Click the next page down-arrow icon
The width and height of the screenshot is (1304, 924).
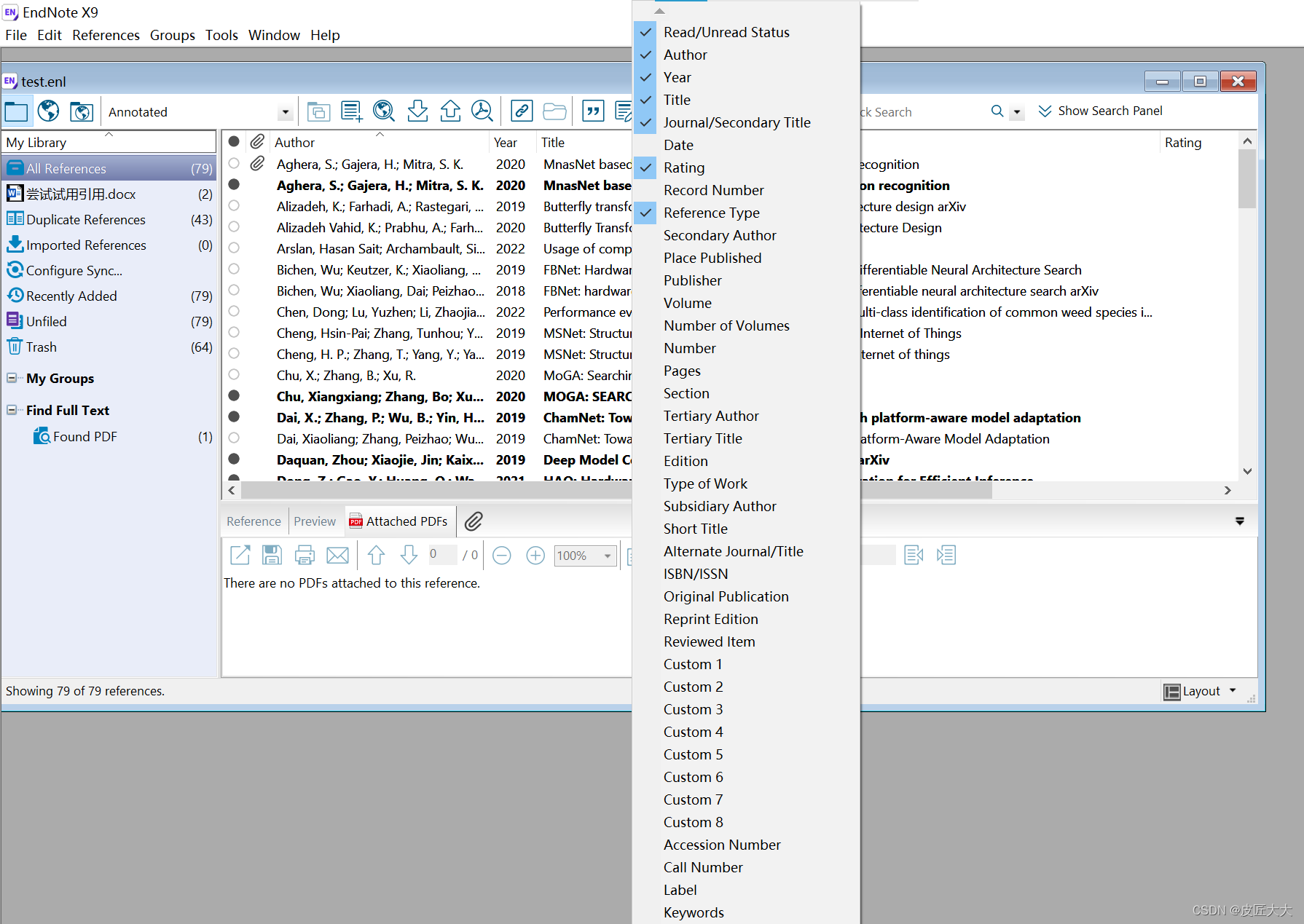coord(409,555)
